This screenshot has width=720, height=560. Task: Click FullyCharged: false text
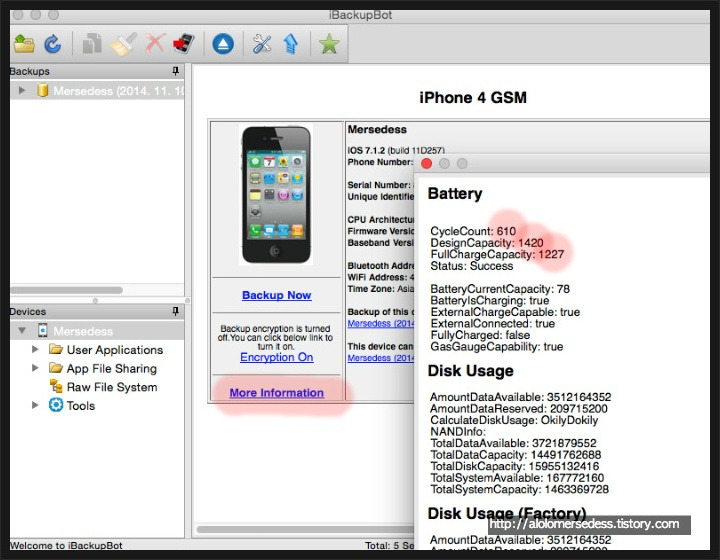[480, 335]
